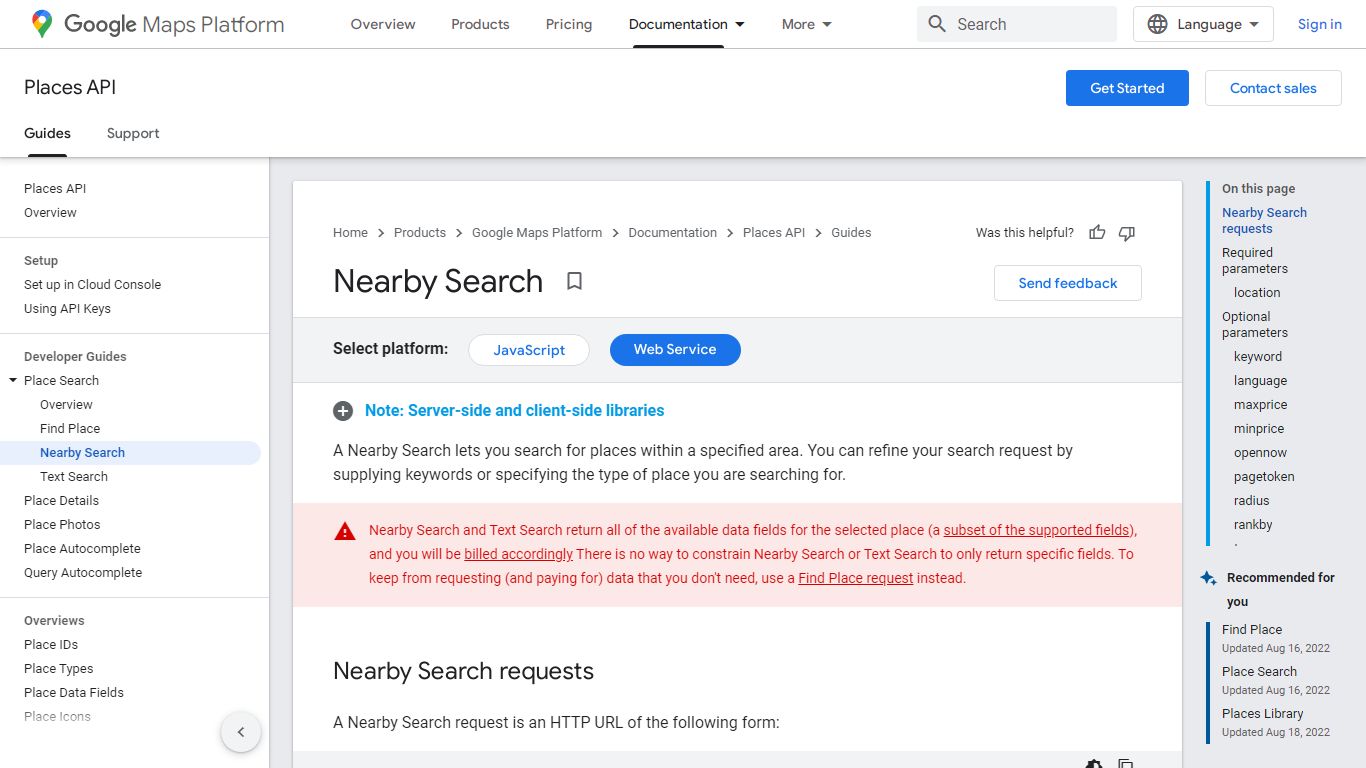Open Place Photos in sidebar
The height and width of the screenshot is (768, 1366).
[x=62, y=524]
